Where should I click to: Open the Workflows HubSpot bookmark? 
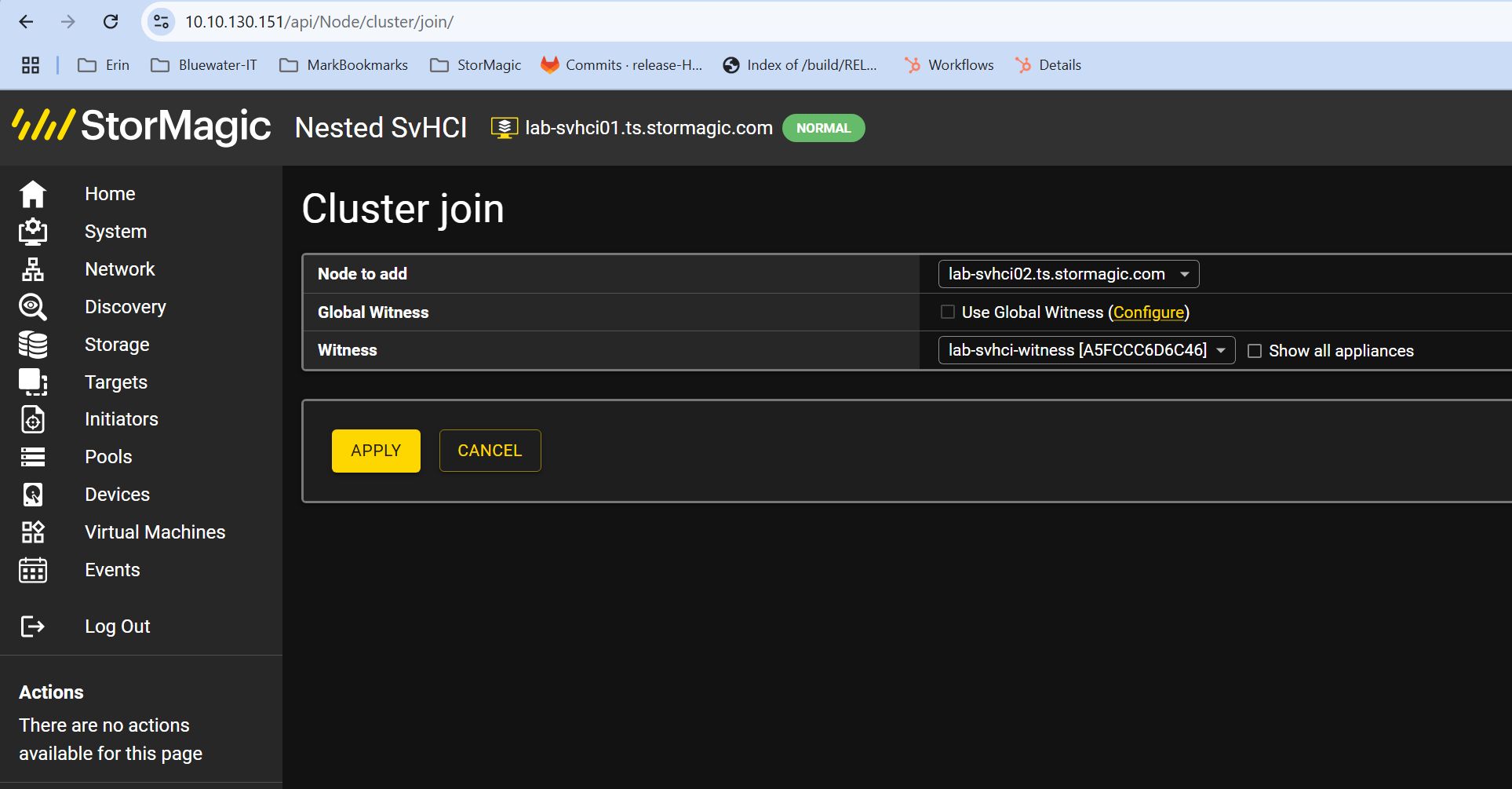[949, 65]
